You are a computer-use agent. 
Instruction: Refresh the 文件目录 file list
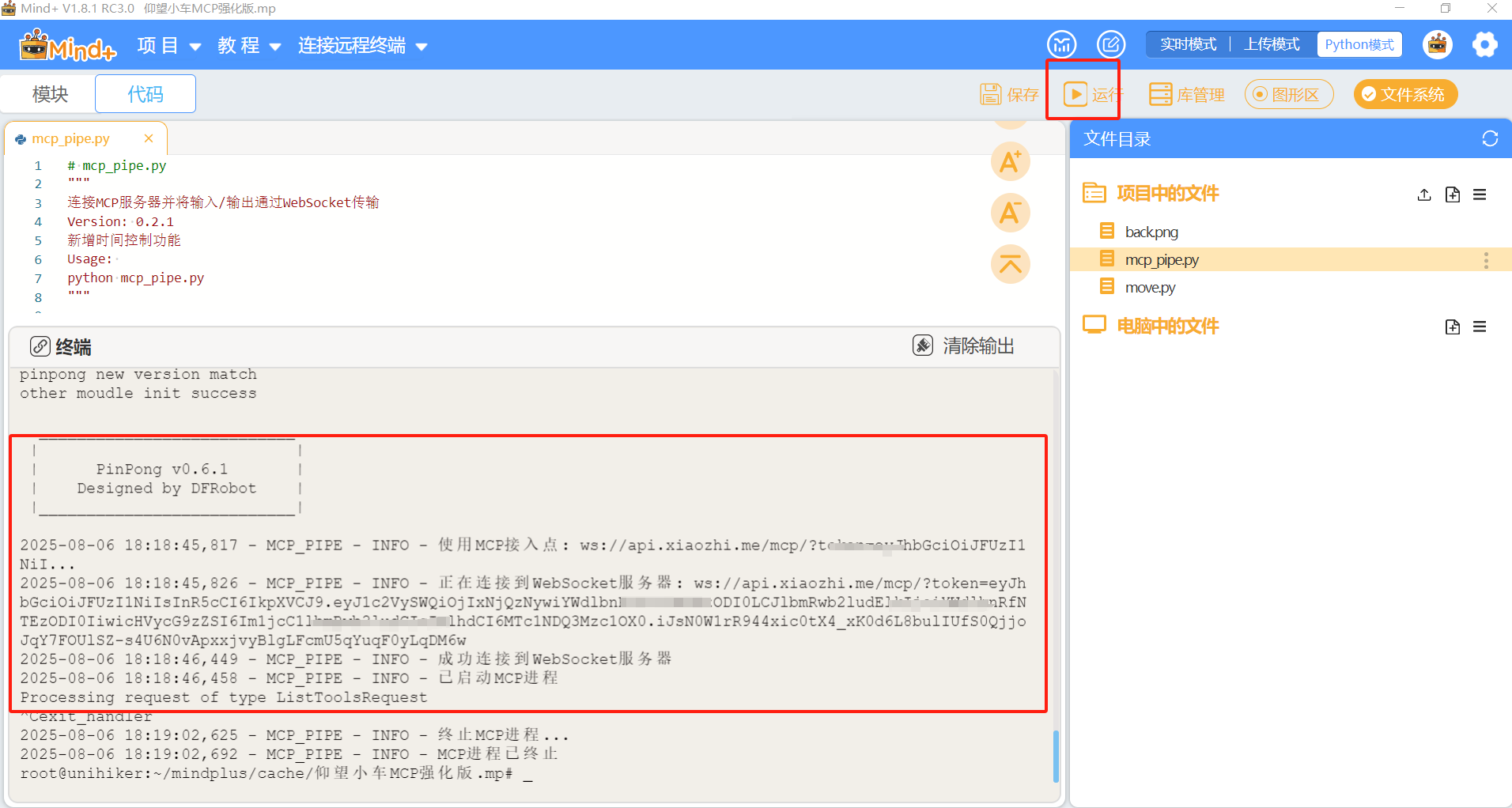click(1490, 139)
